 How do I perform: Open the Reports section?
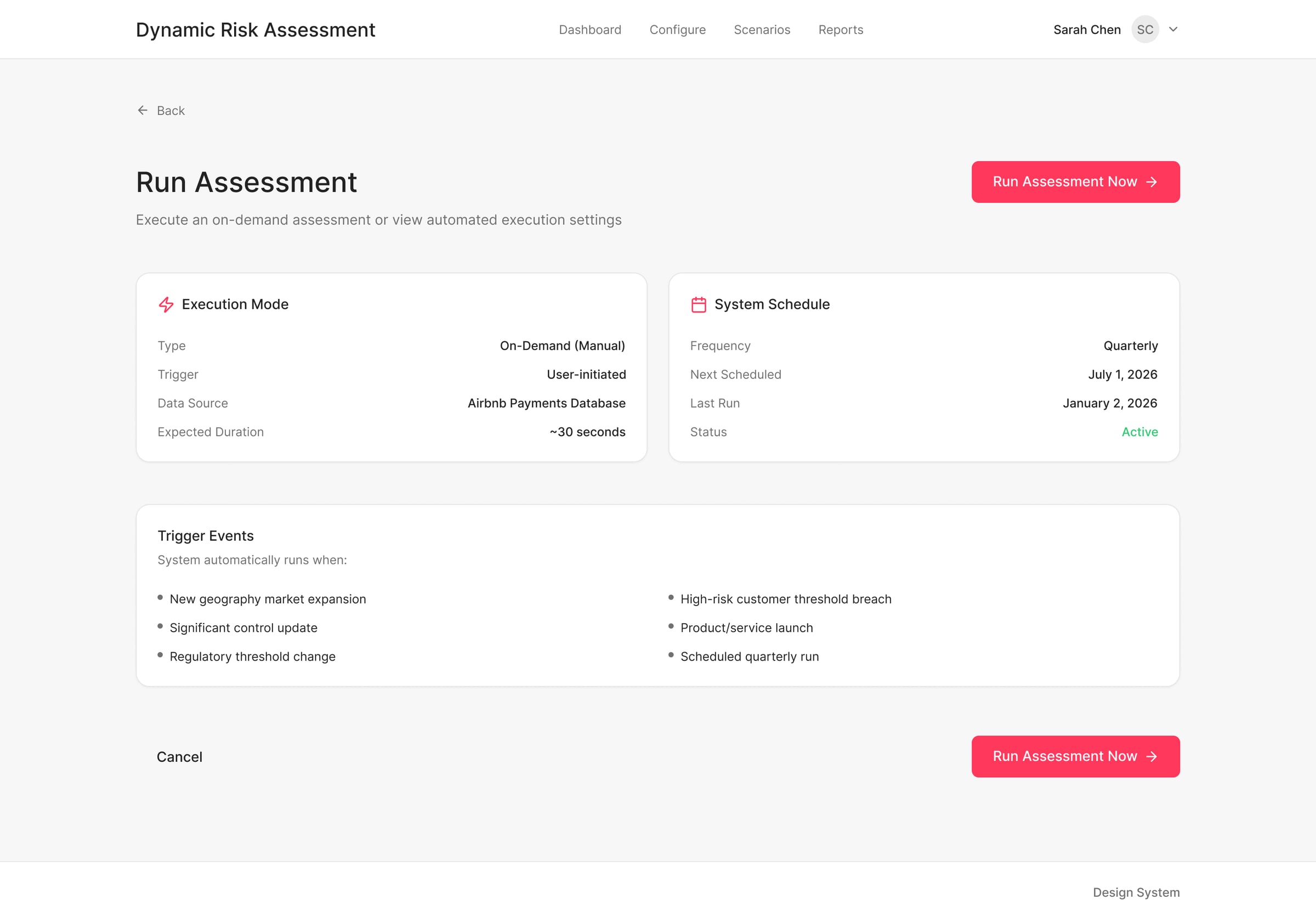tap(840, 29)
